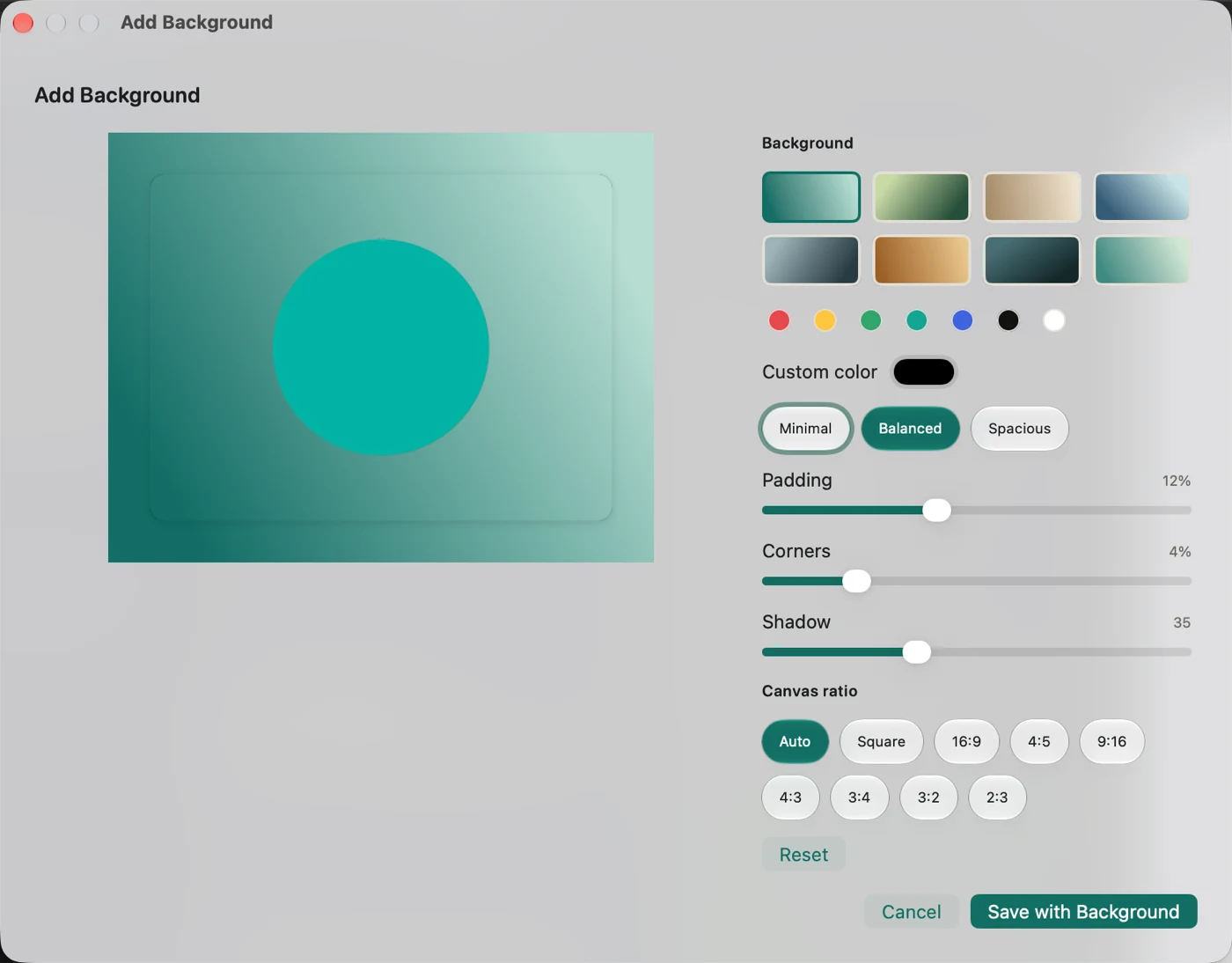Click the Padding slider thumb
Viewport: 1232px width, 963px height.
click(x=936, y=511)
